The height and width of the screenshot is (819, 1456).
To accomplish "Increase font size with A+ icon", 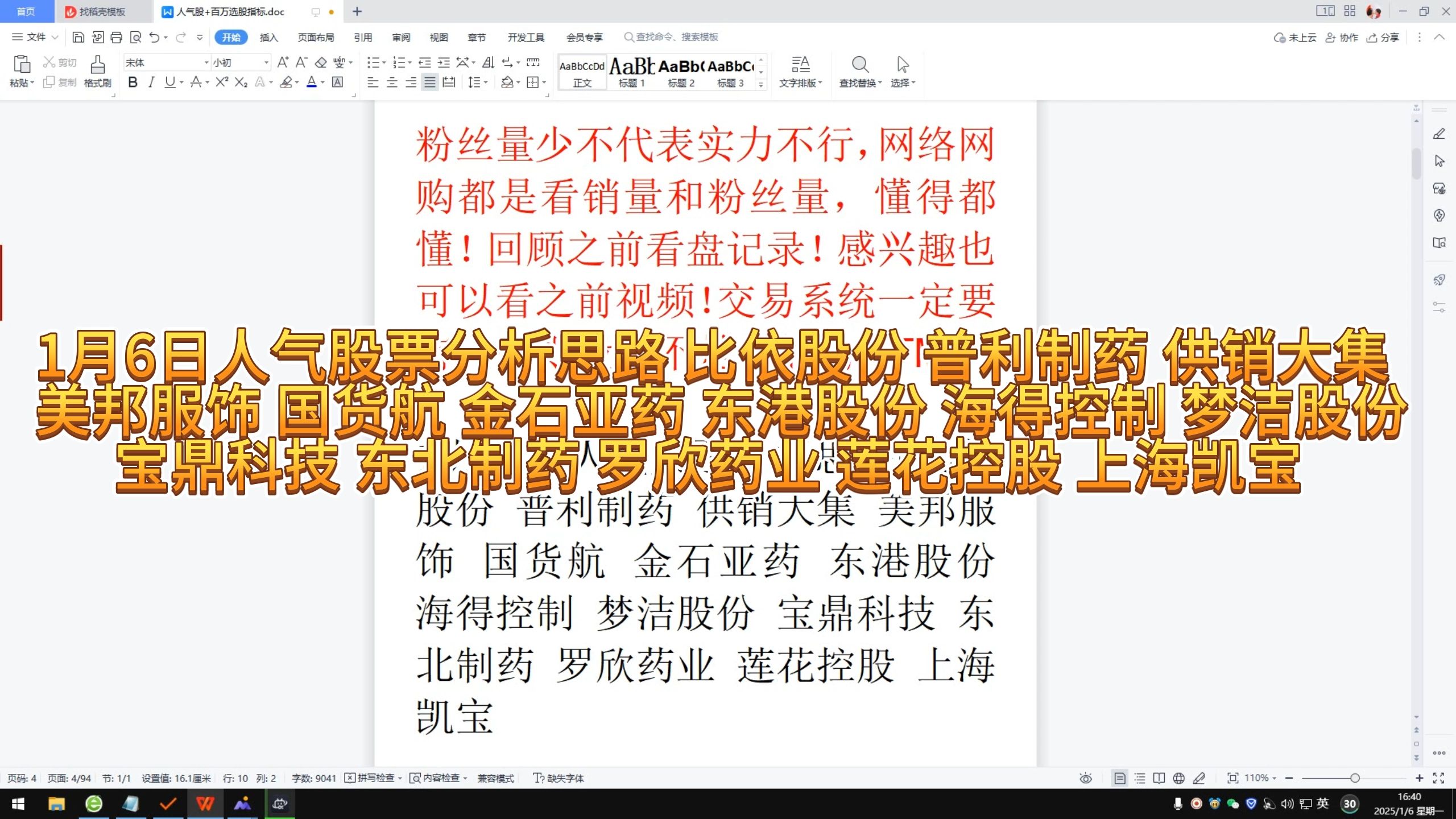I will pyautogui.click(x=283, y=62).
